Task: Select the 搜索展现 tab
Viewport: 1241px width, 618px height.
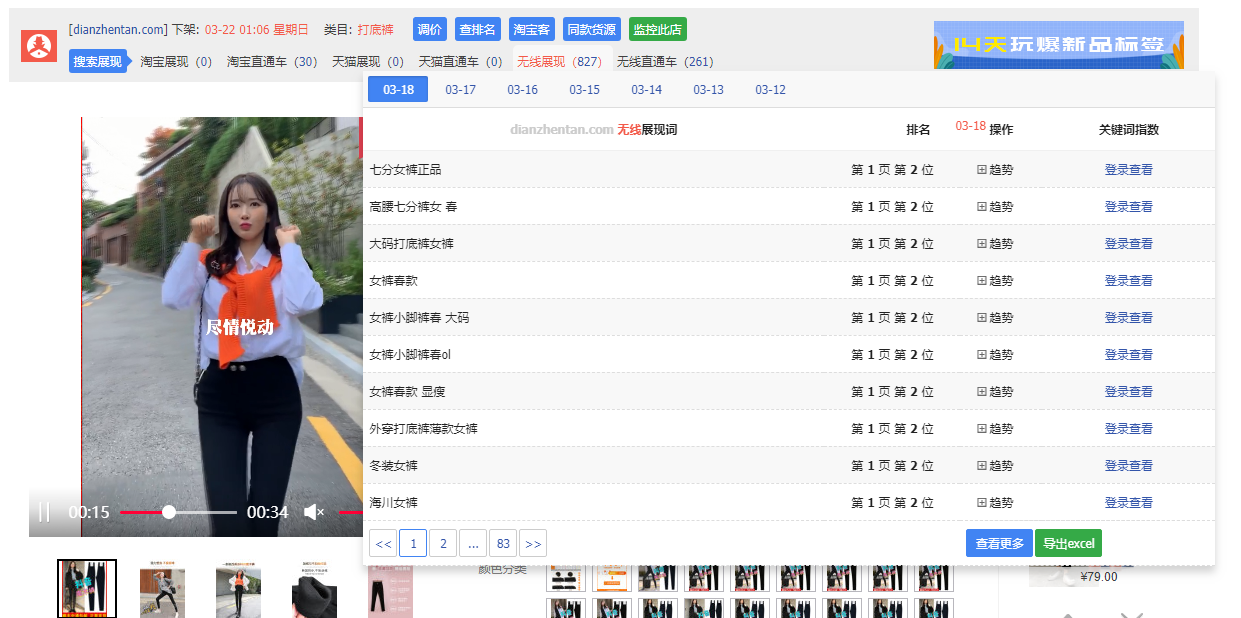Action: click(98, 61)
